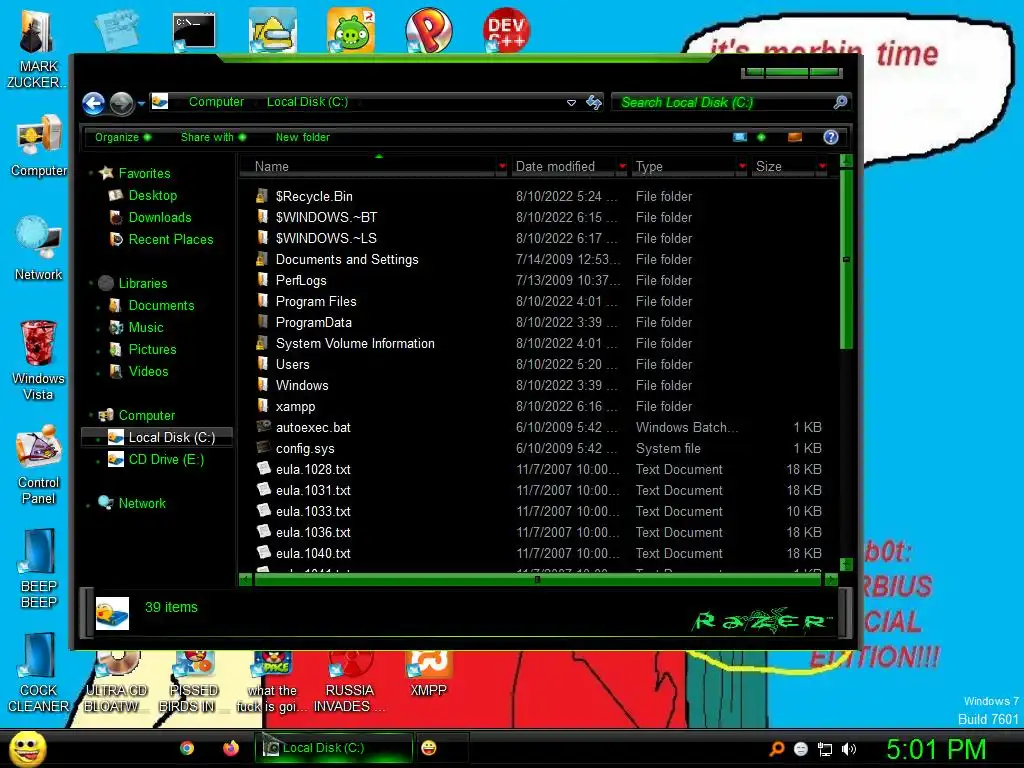
Task: Select the Documents and Settings folder icon
Action: 262,259
